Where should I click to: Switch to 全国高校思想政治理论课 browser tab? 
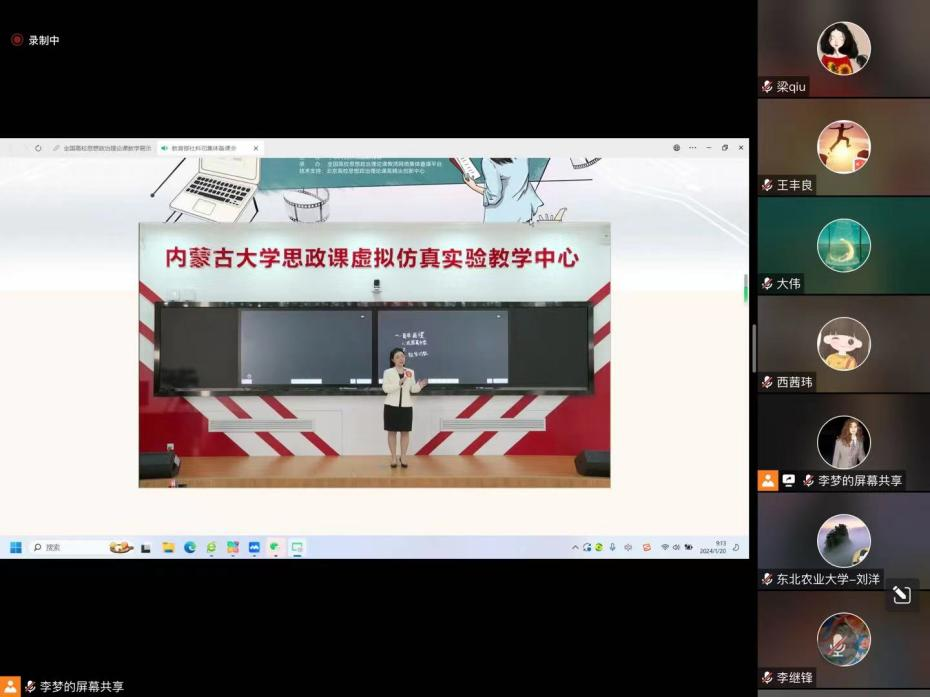(x=105, y=148)
